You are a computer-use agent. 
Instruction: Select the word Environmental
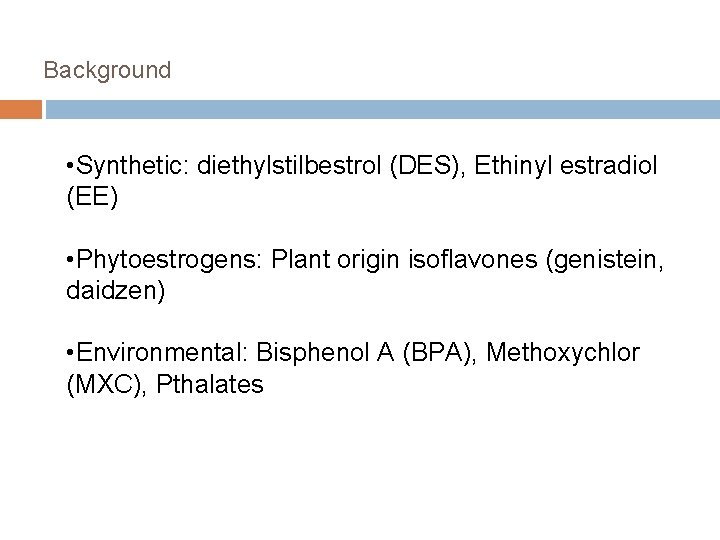(162, 353)
